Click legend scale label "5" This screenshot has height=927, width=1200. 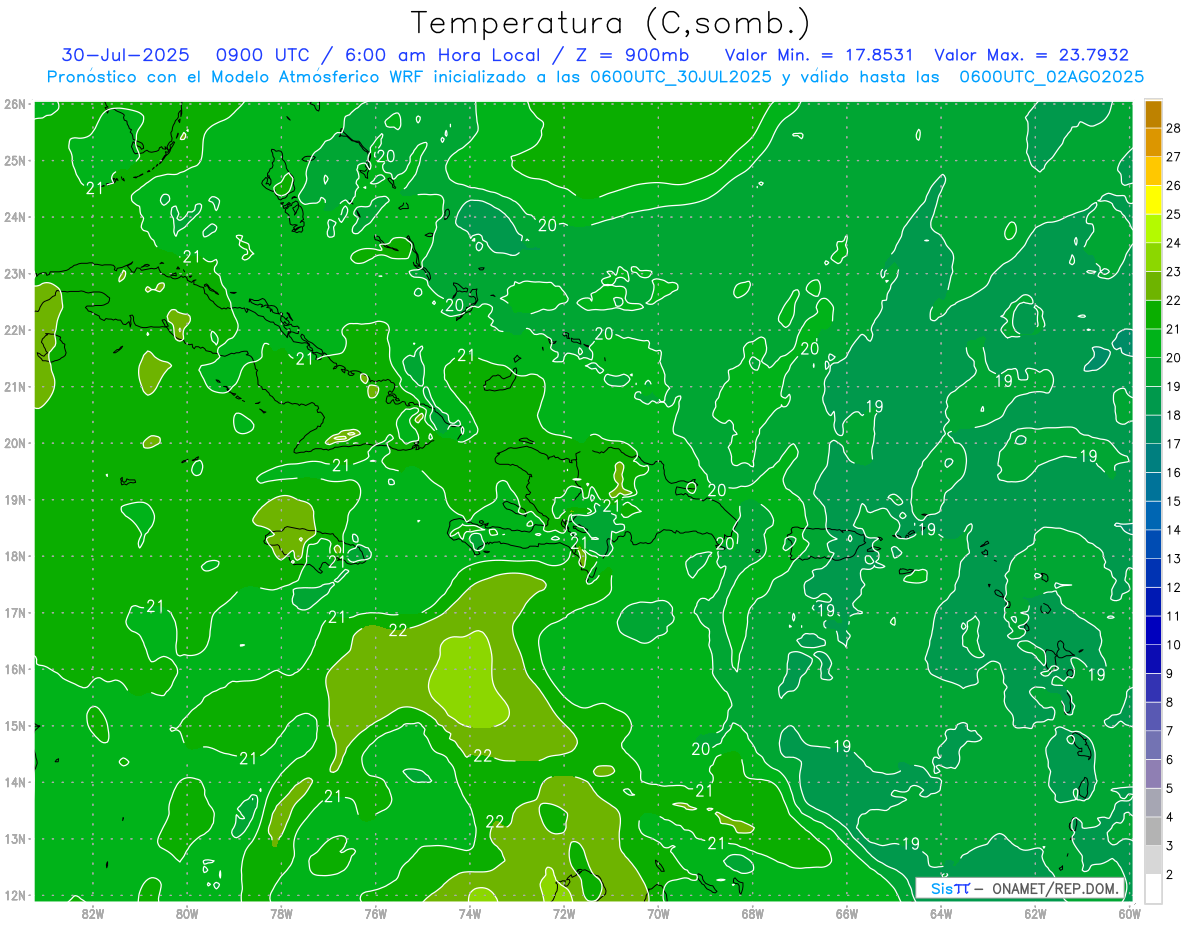pyautogui.click(x=1170, y=788)
